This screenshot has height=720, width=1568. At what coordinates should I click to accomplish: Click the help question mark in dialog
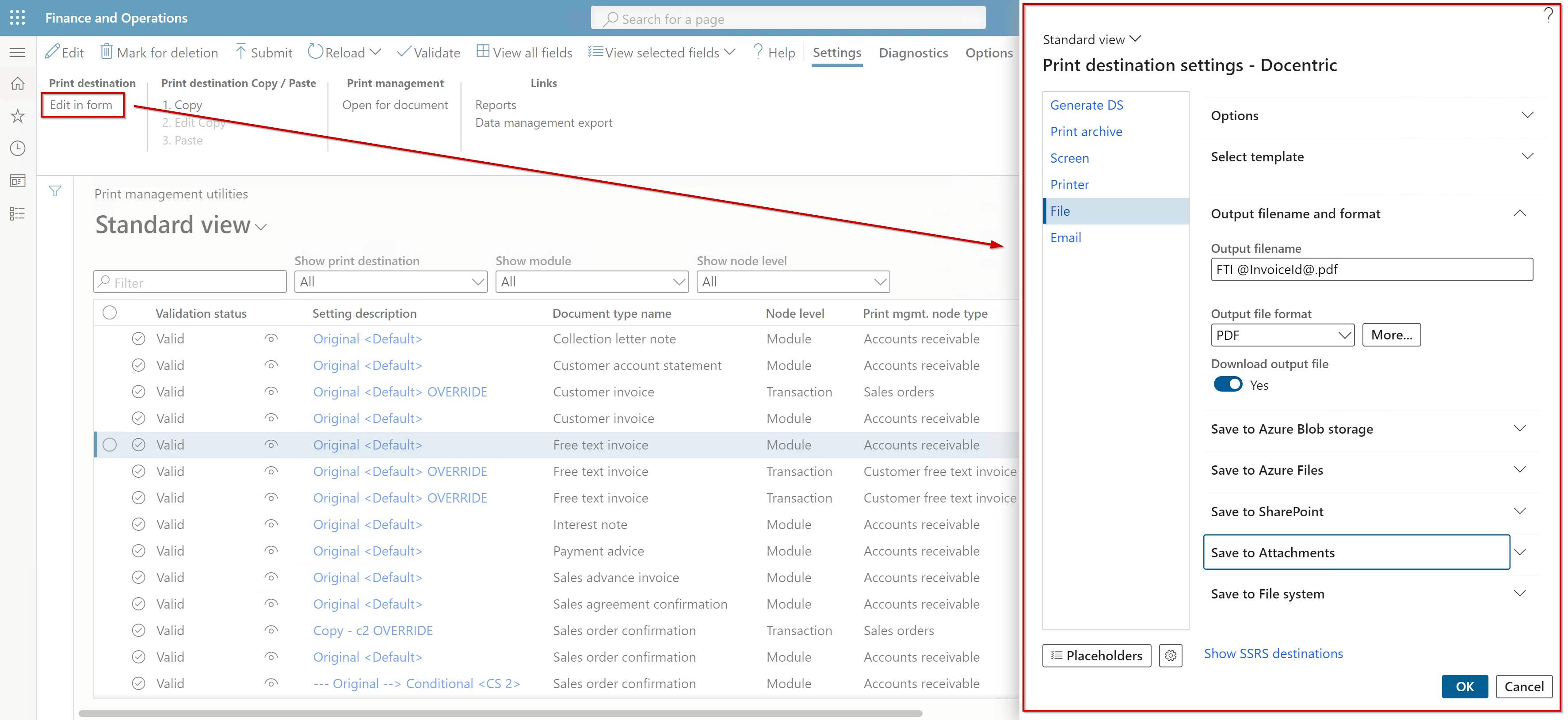[1549, 15]
